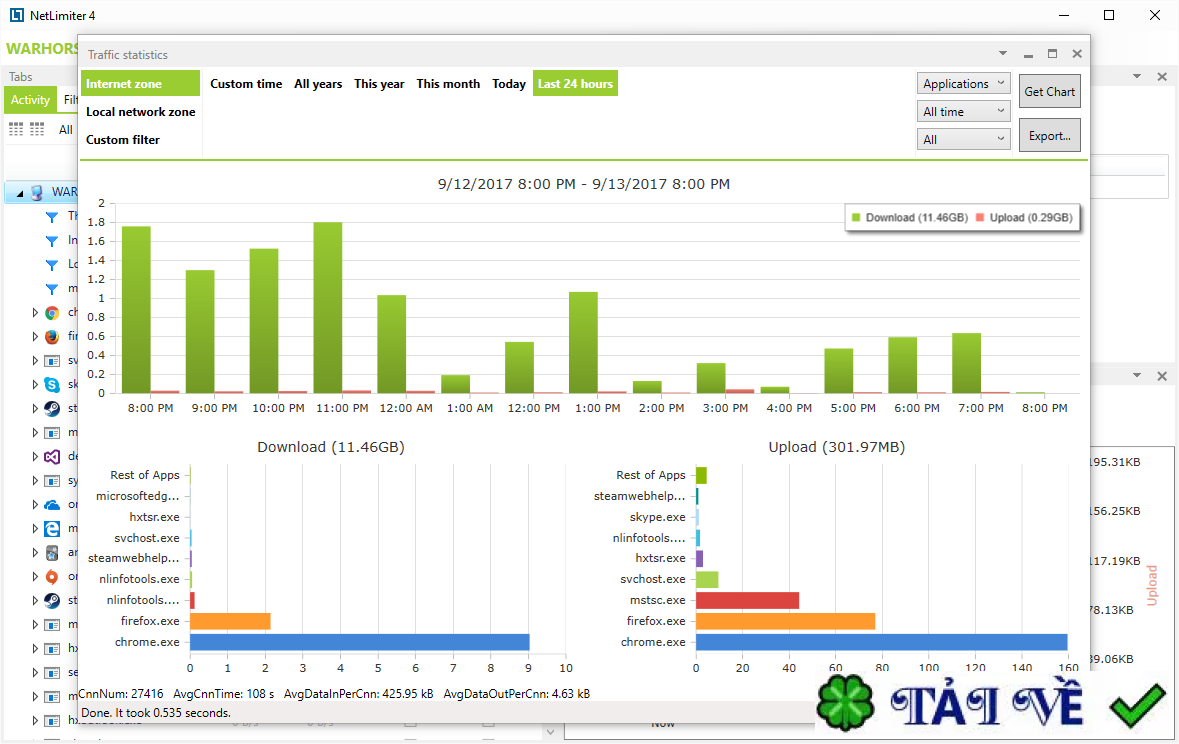Click the Export... button
The height and width of the screenshot is (744, 1179).
[x=1049, y=136]
